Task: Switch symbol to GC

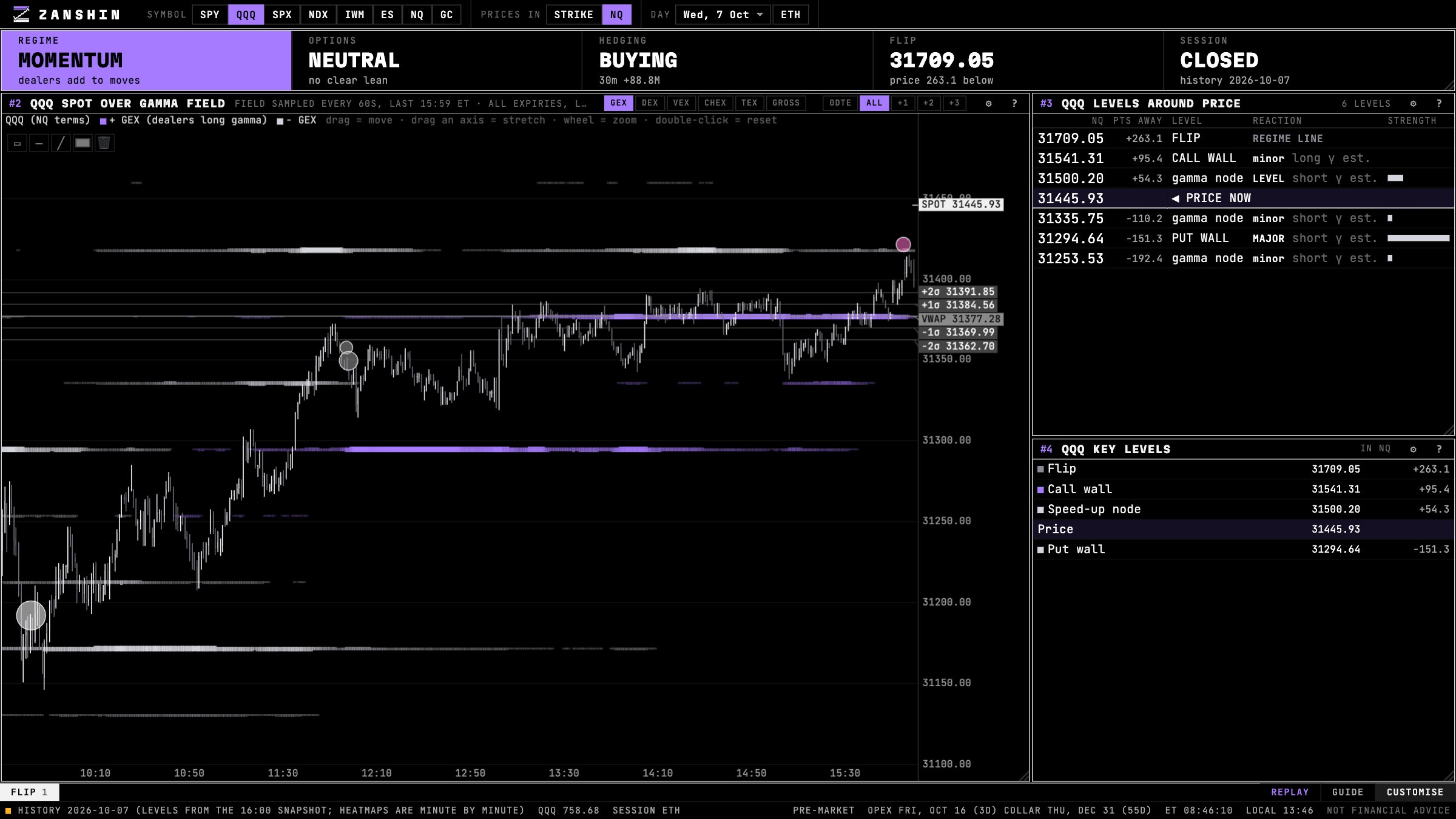Action: point(447,15)
